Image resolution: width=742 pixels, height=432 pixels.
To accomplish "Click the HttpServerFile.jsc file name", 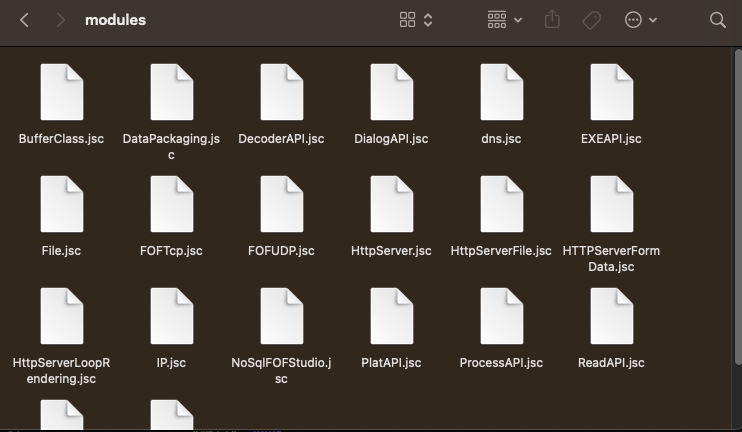I will click(502, 251).
